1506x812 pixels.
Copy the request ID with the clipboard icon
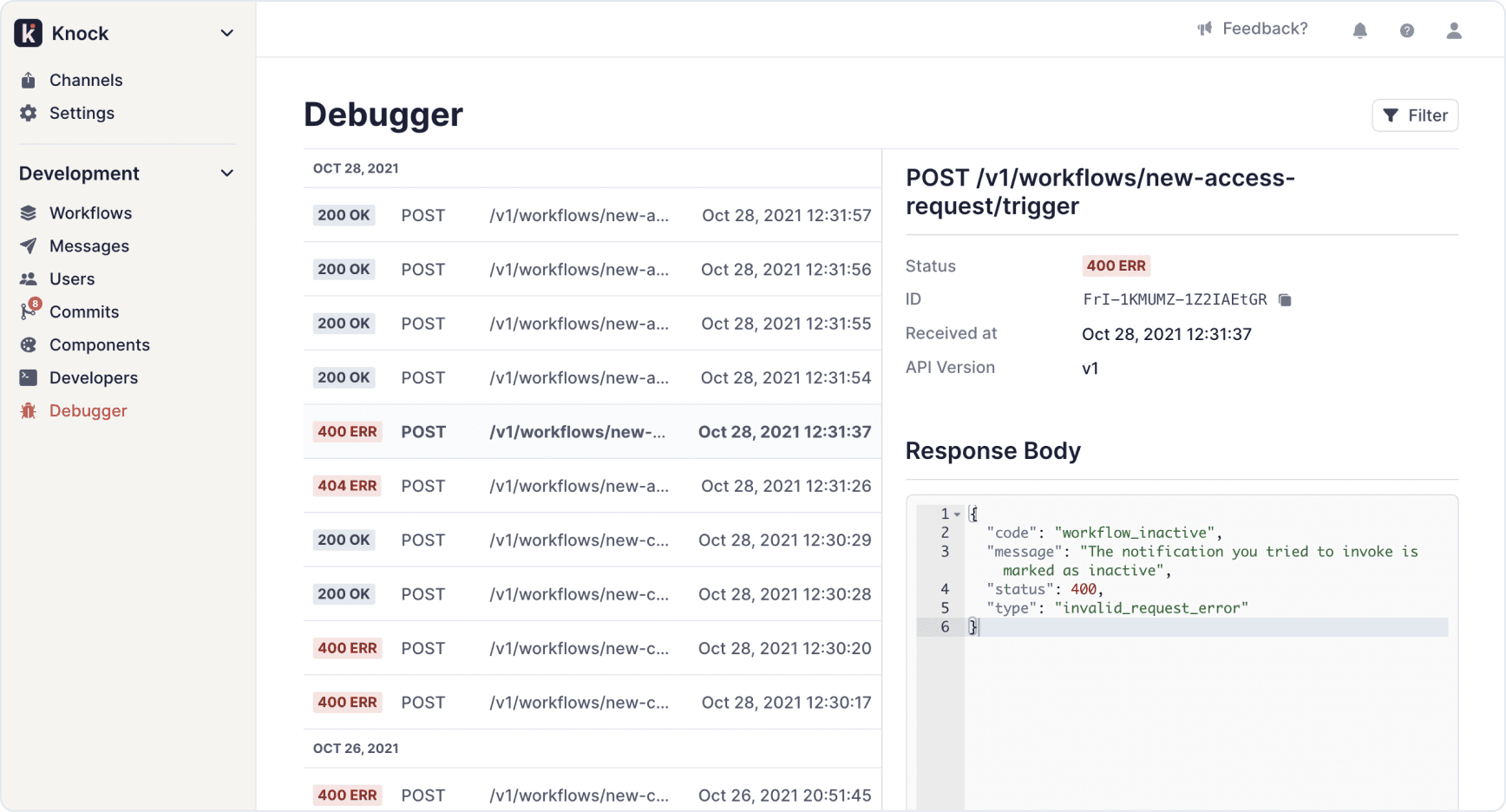pos(1285,300)
